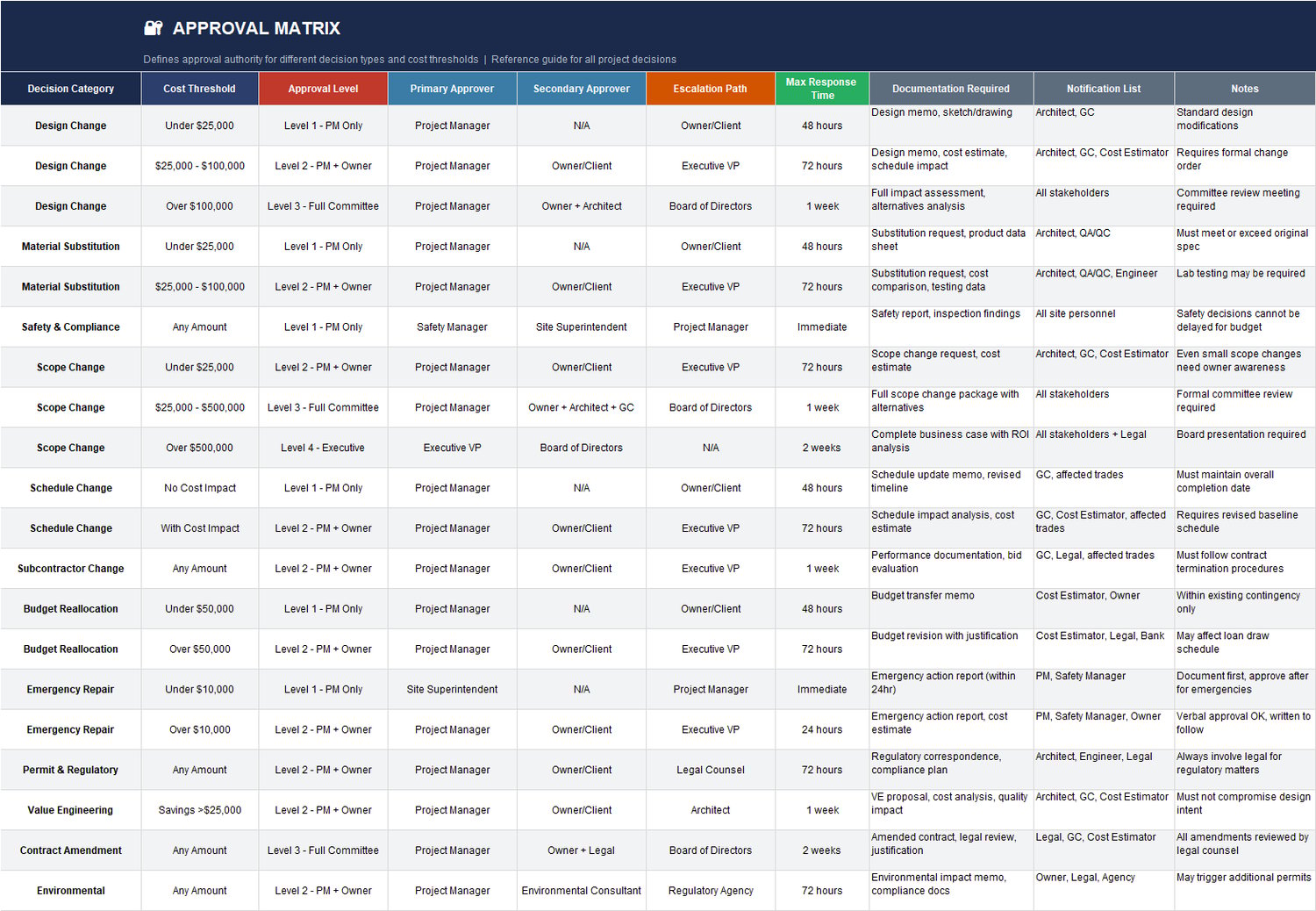Click the Regulatory Agency escalation path cell

coord(710,890)
